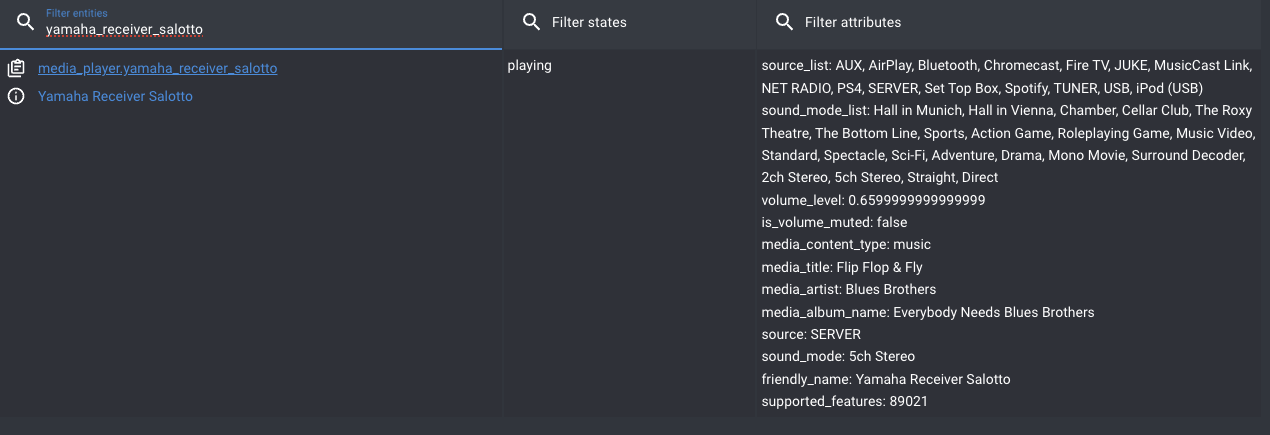Click the Yamaha Receiver Salotto name under the entity
Viewport: 1270px width, 435px height.
(115, 97)
